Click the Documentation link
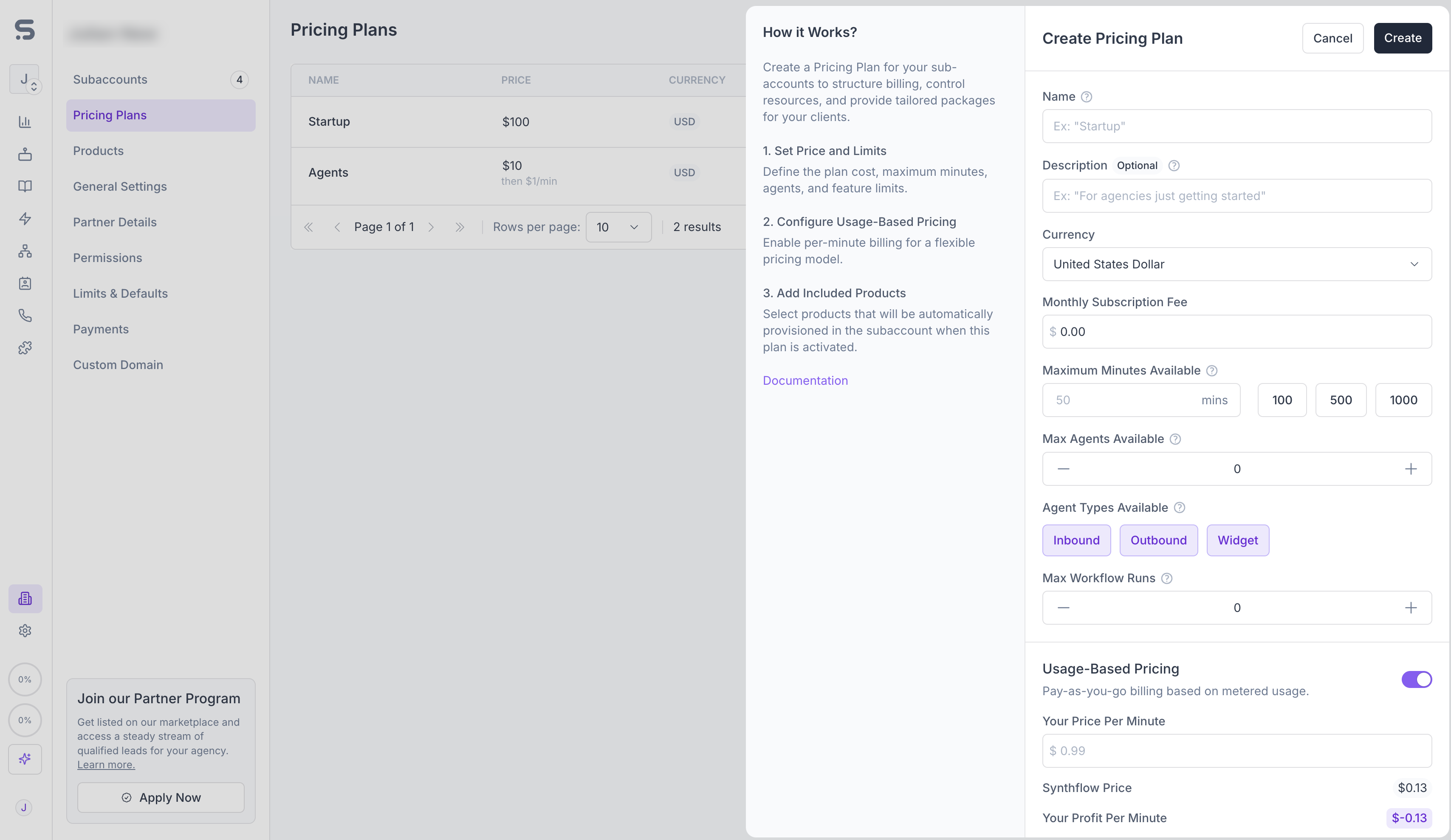This screenshot has width=1451, height=840. tap(805, 380)
